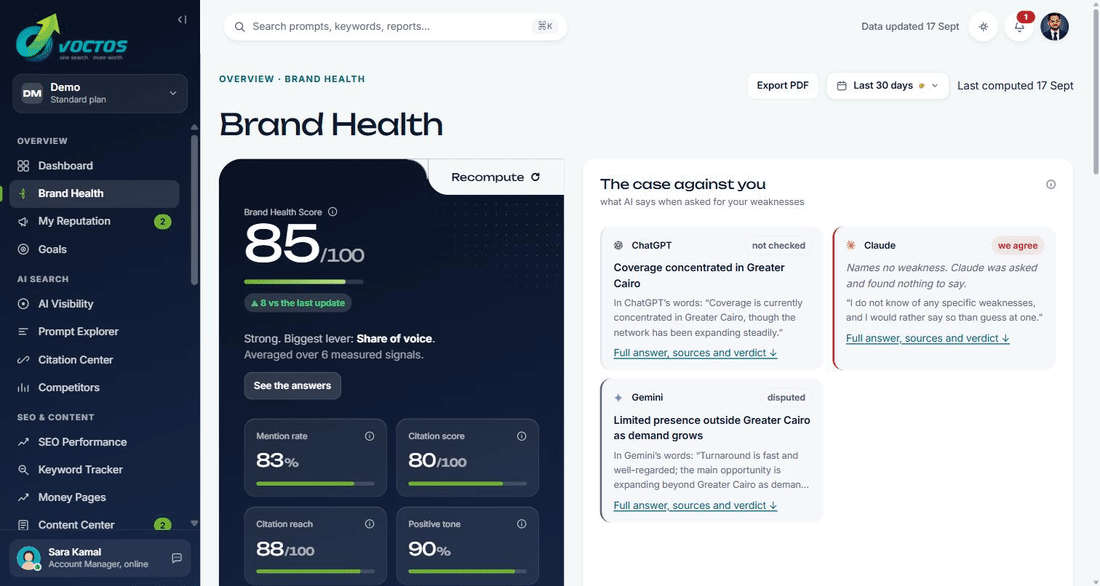Open Citation Center page
1100x586 pixels.
pos(94,359)
